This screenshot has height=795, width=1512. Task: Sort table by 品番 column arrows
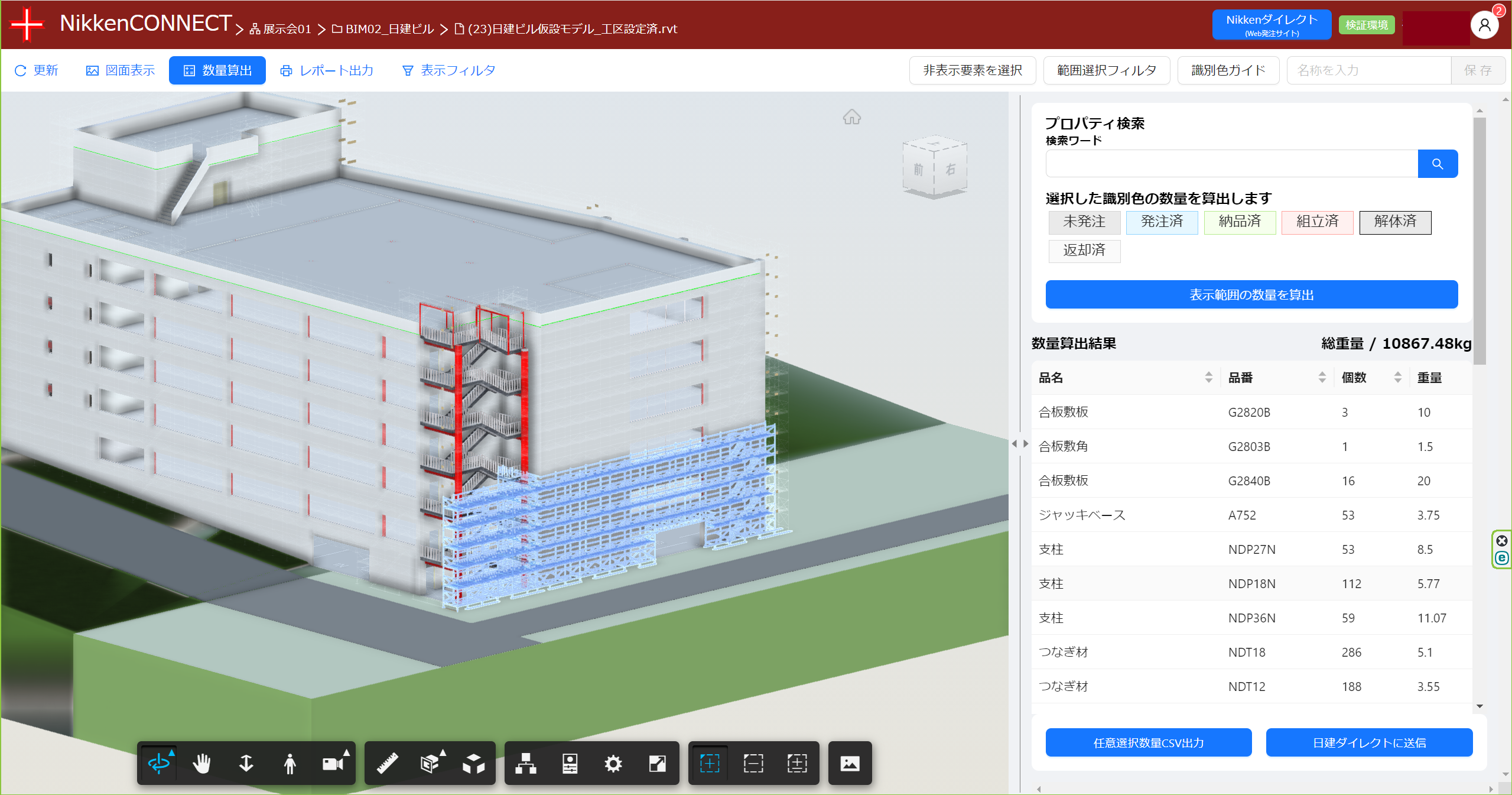pyautogui.click(x=1322, y=377)
